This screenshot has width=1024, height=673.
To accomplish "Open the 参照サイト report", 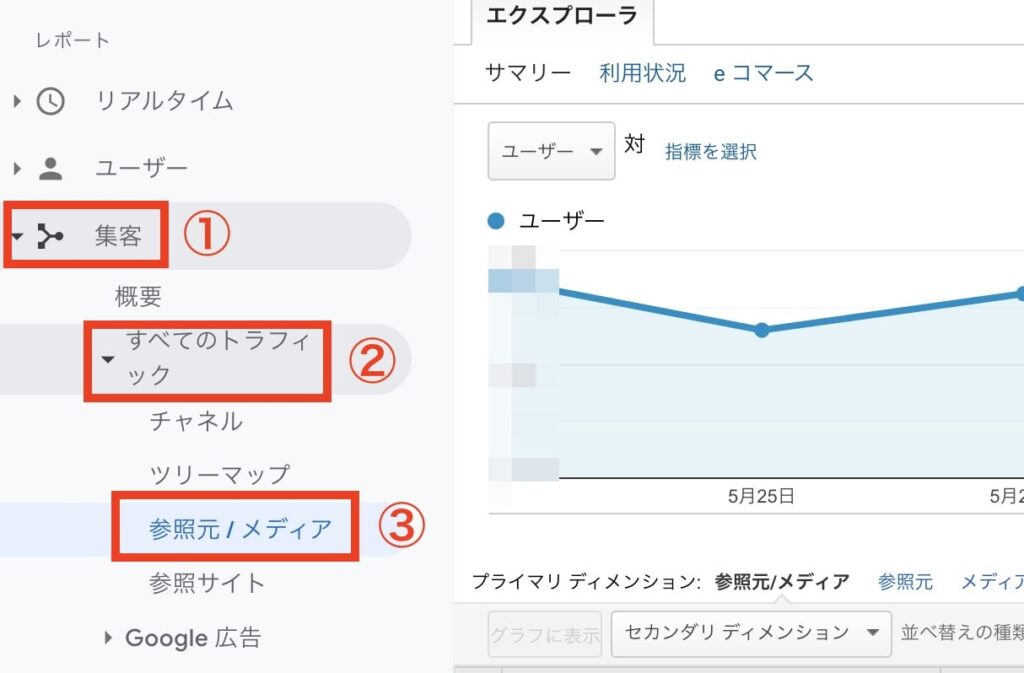I will [x=206, y=582].
